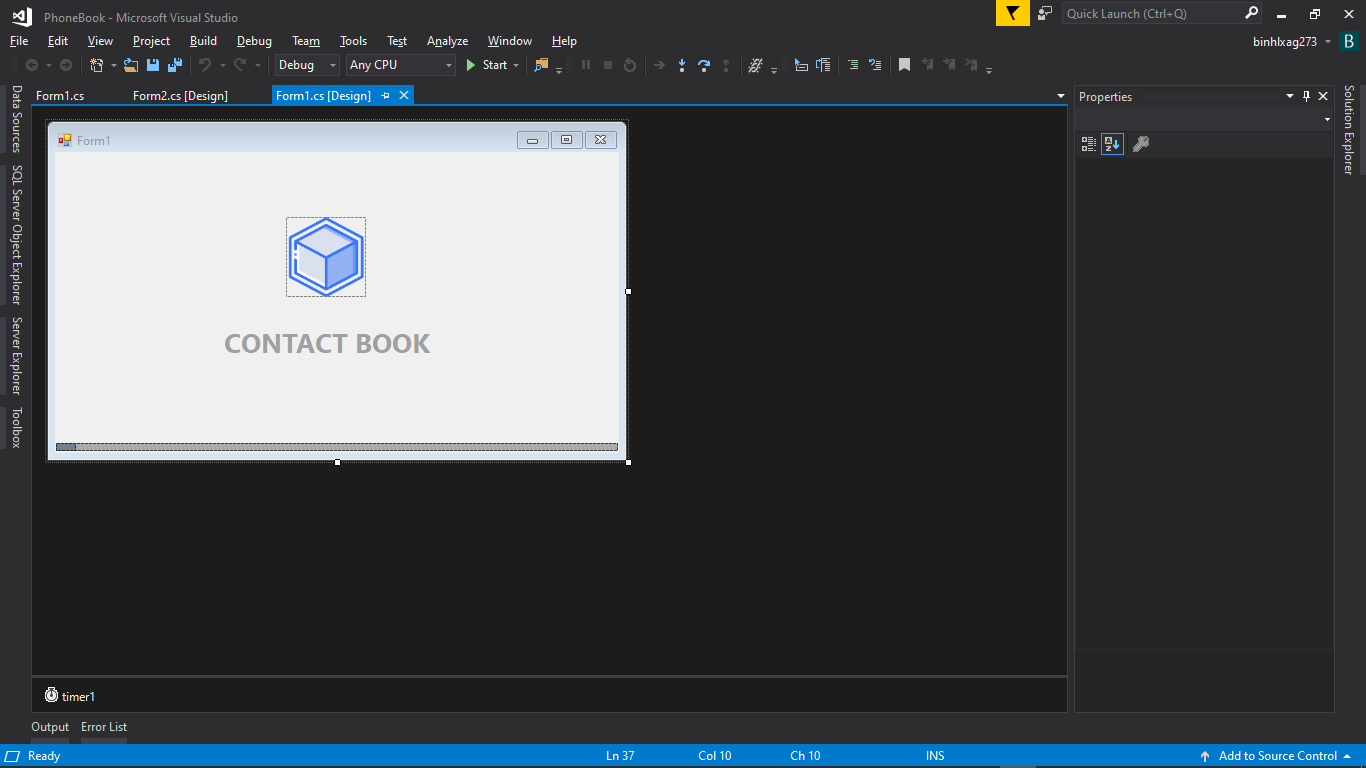
Task: Toggle Alphabetical sorting in the Properties panel
Action: tap(1112, 144)
